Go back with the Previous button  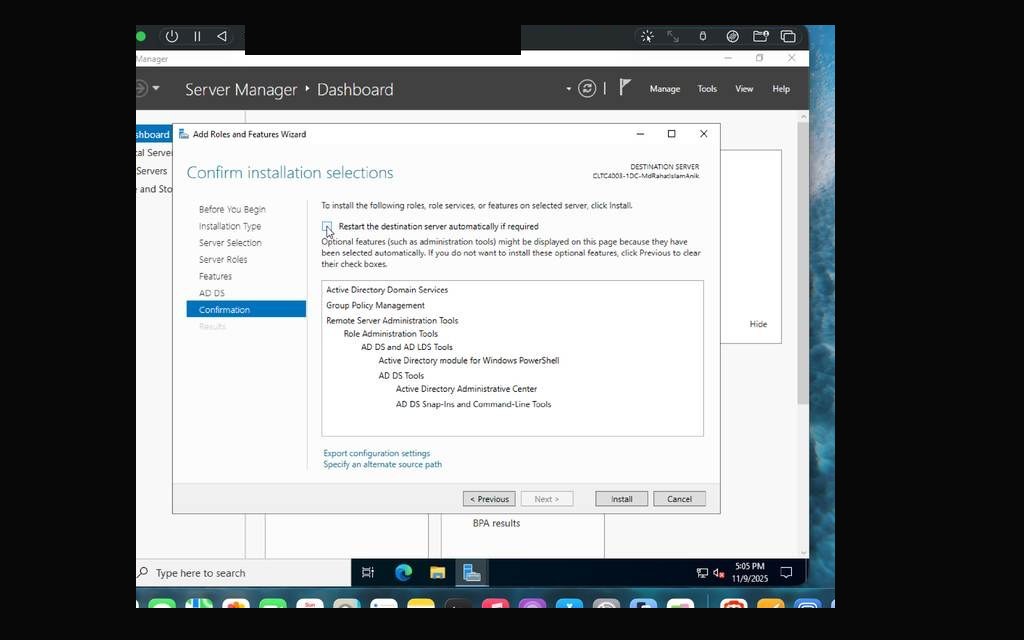[x=489, y=499]
